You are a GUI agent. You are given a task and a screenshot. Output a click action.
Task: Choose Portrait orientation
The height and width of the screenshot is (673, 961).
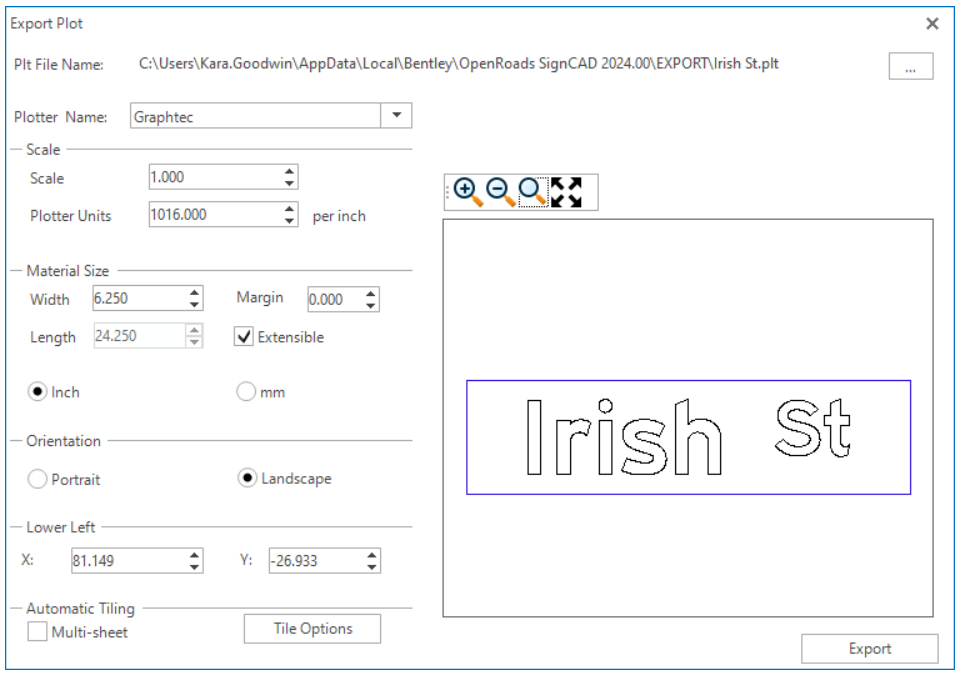[x=37, y=479]
